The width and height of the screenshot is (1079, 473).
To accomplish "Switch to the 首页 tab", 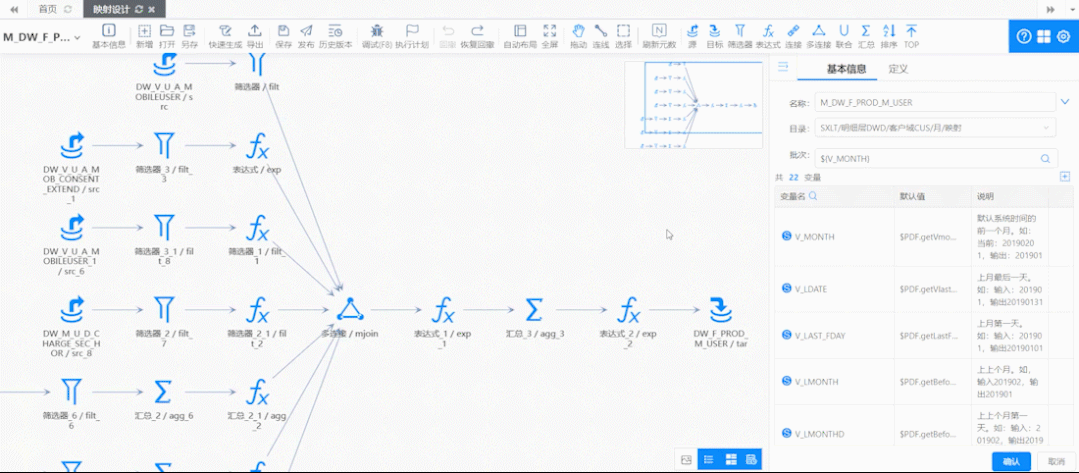I will pos(47,9).
